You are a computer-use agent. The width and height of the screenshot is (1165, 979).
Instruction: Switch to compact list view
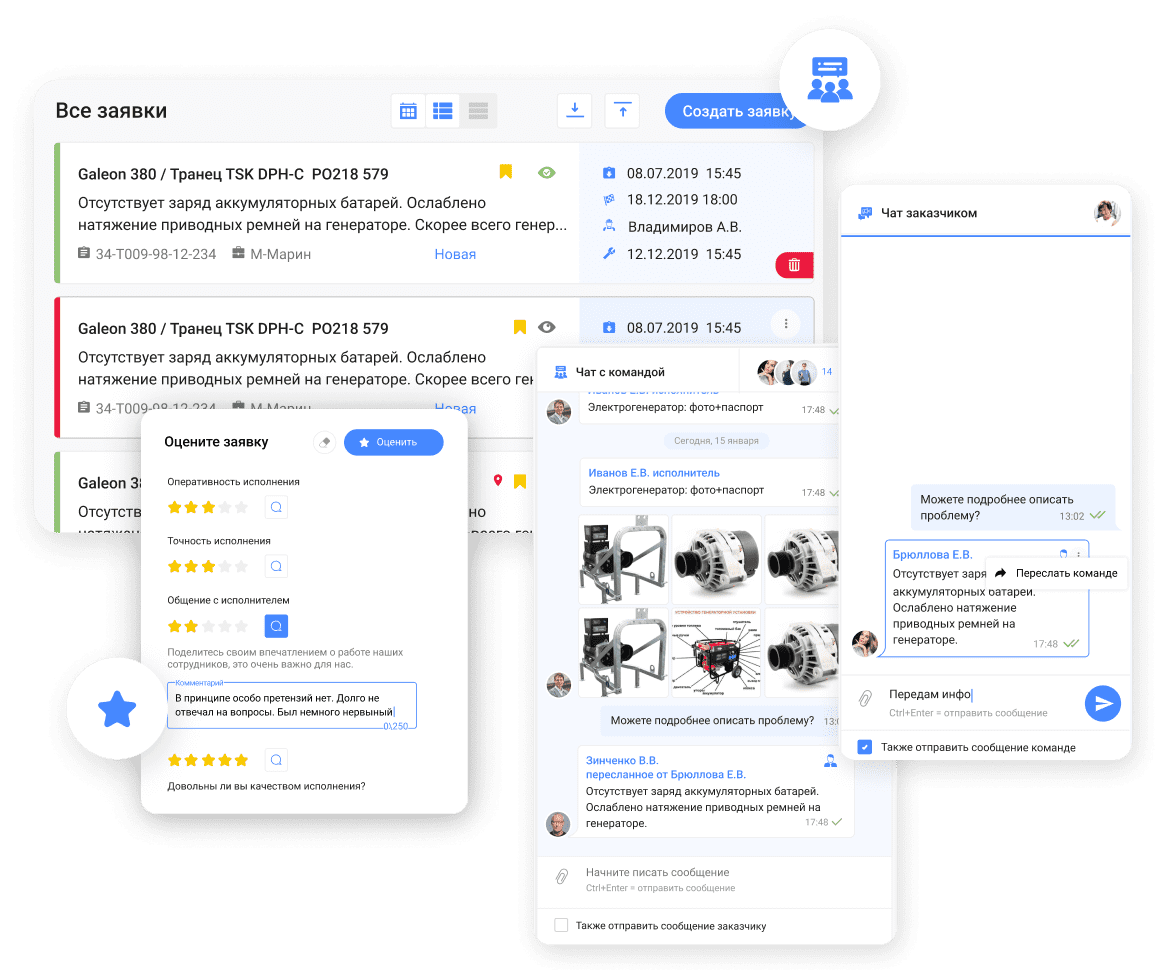click(x=478, y=111)
